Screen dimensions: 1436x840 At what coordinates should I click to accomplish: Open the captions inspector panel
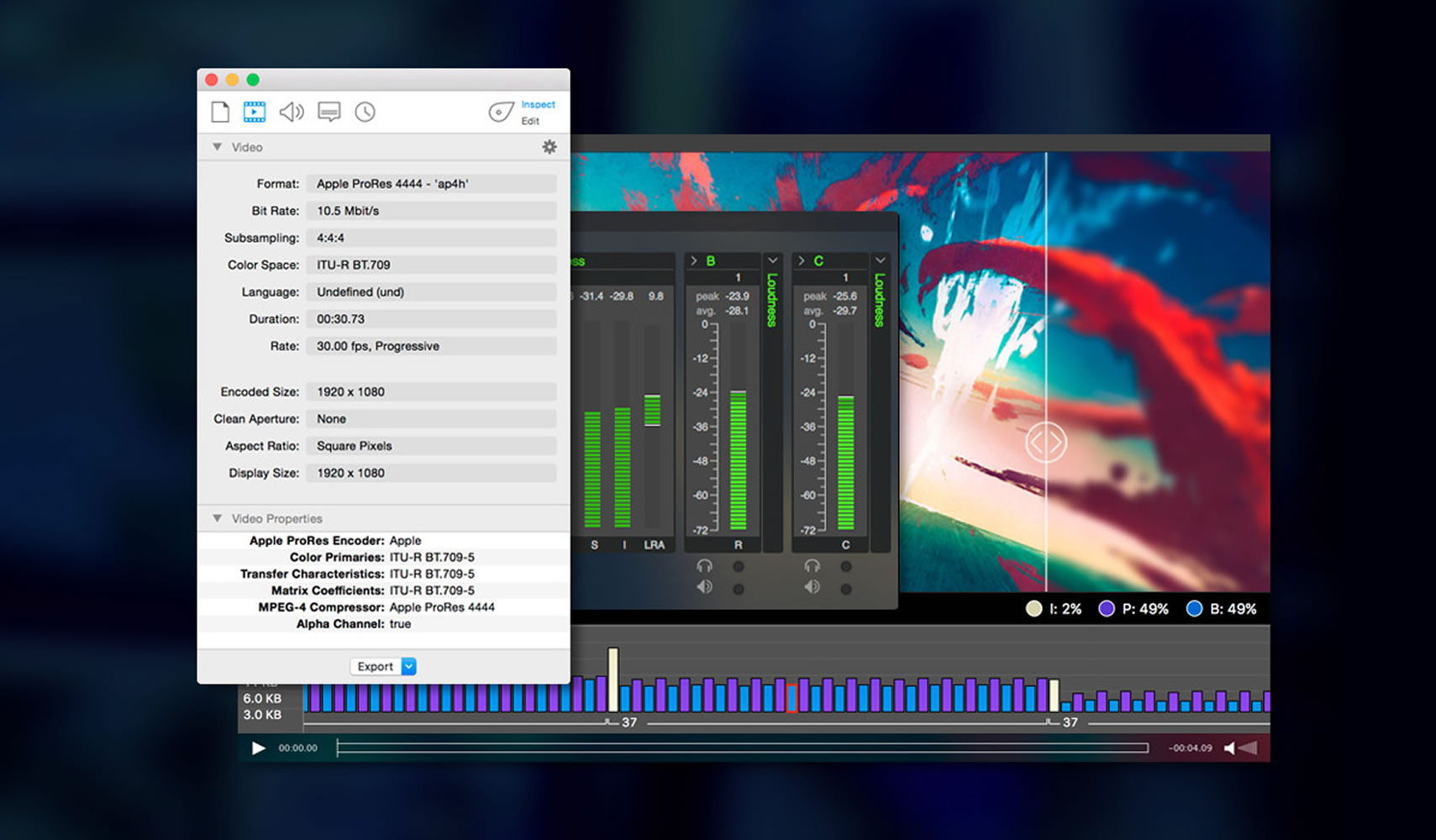pyautogui.click(x=329, y=111)
